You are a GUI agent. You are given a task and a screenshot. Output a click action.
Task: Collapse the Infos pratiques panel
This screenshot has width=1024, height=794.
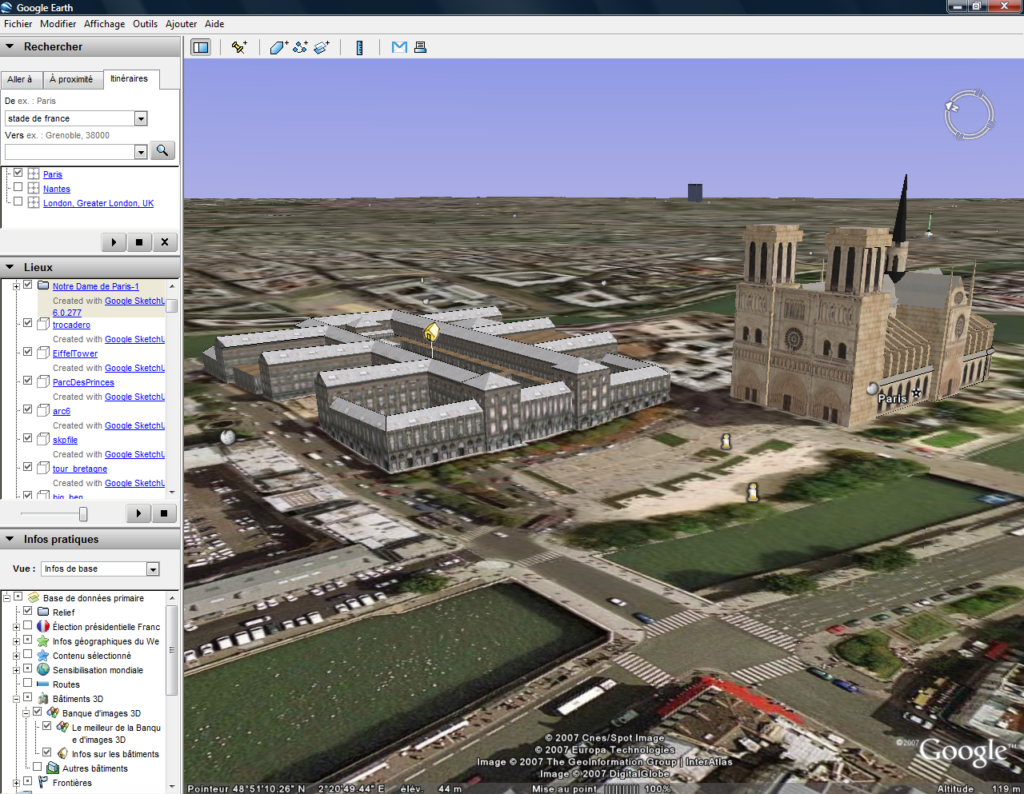(10, 539)
